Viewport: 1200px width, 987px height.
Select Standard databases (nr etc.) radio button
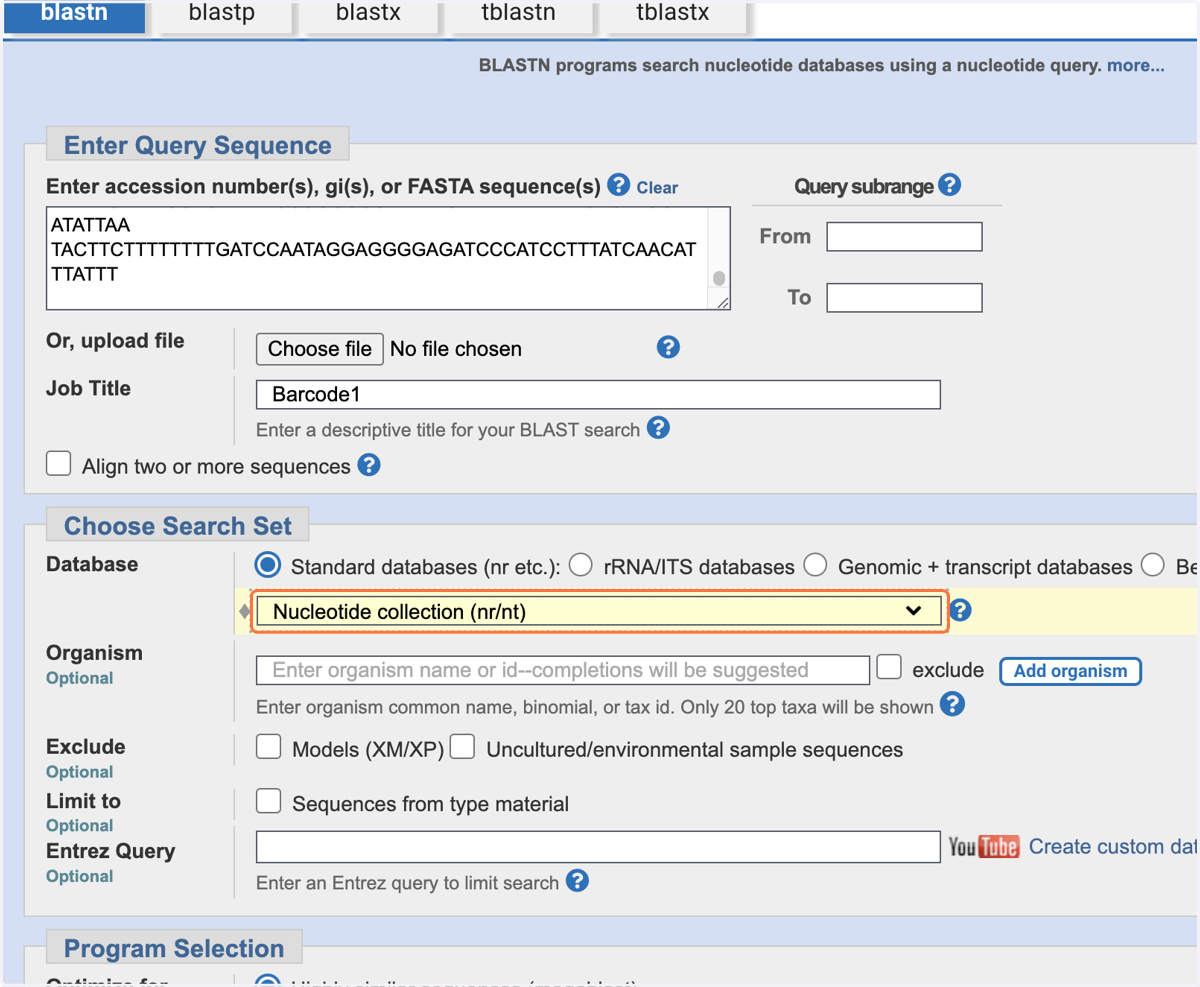click(x=268, y=565)
